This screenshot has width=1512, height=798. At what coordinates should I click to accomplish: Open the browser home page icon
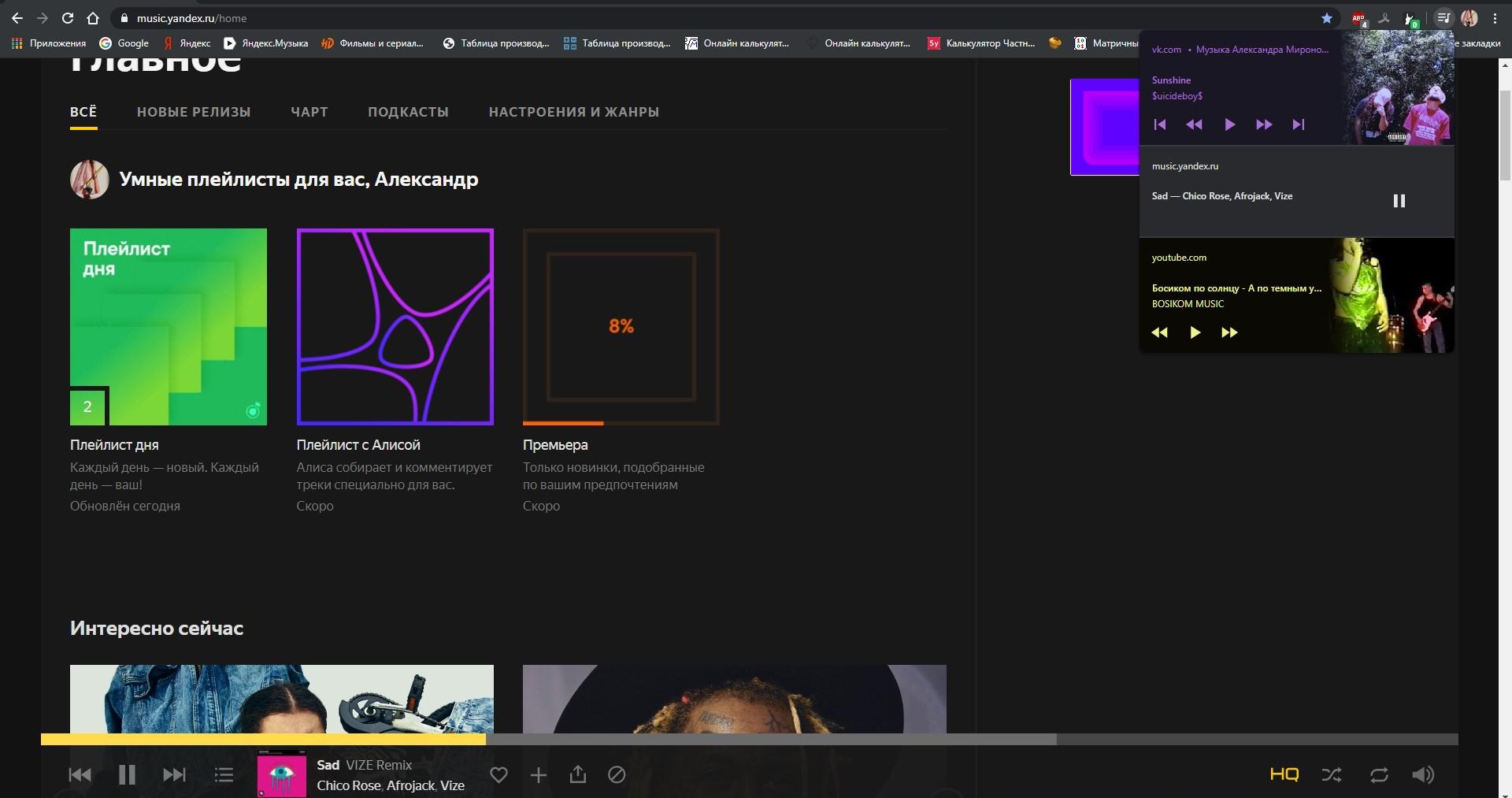point(93,18)
